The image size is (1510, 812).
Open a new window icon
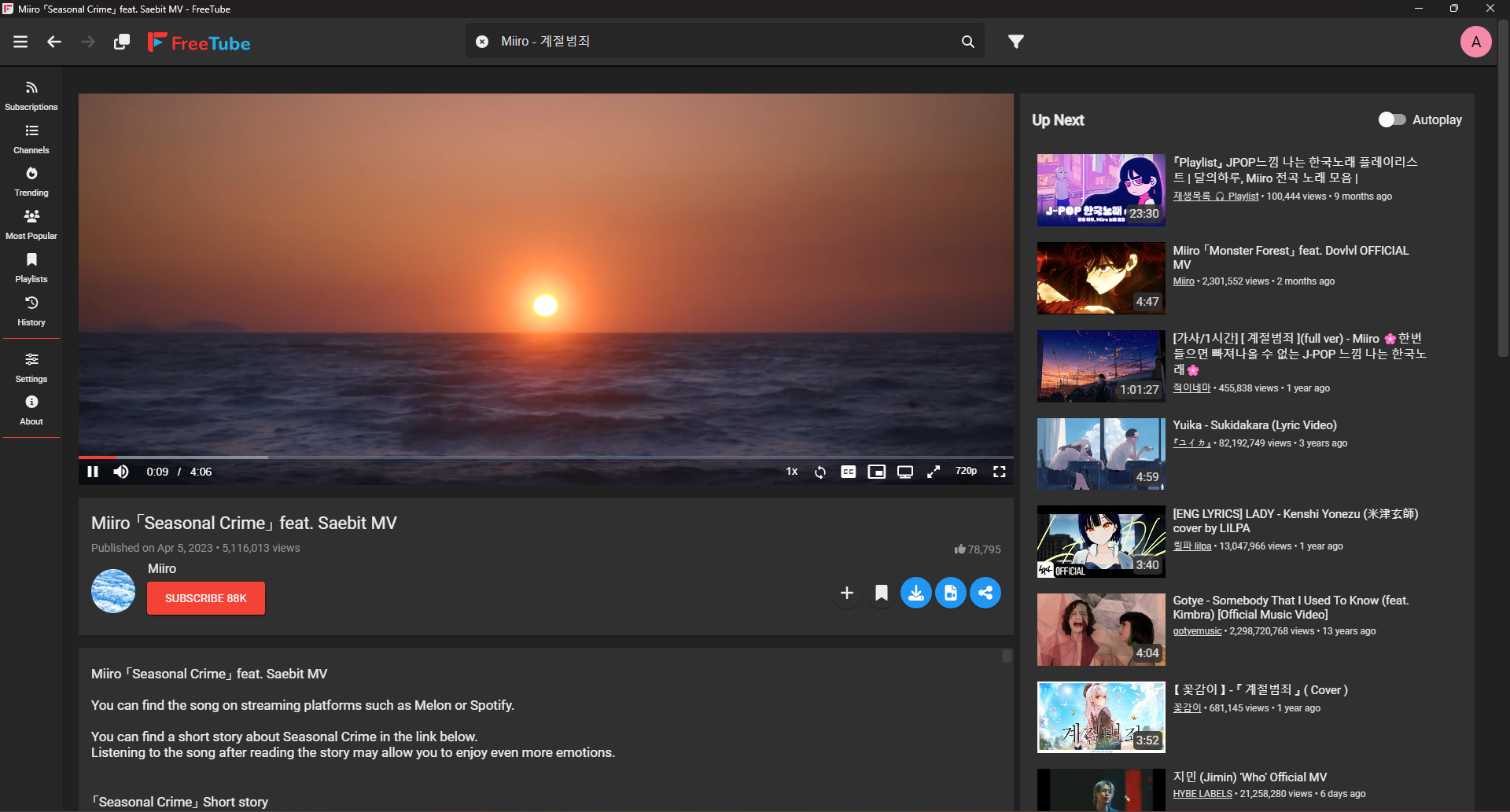122,42
